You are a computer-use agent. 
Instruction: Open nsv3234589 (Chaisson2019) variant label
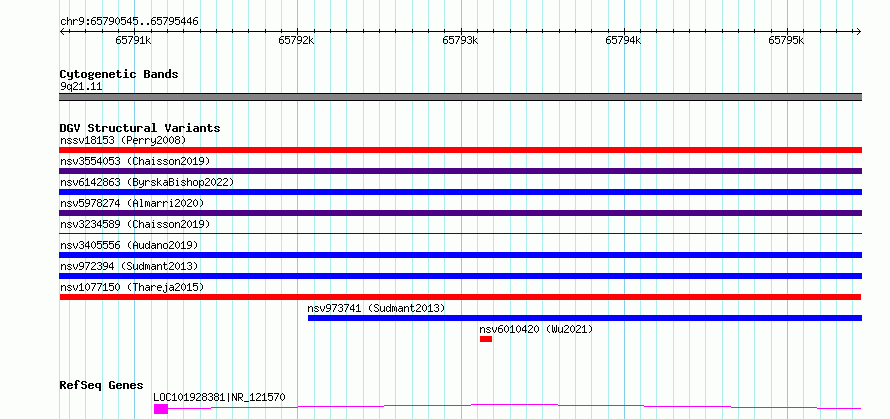coord(135,224)
